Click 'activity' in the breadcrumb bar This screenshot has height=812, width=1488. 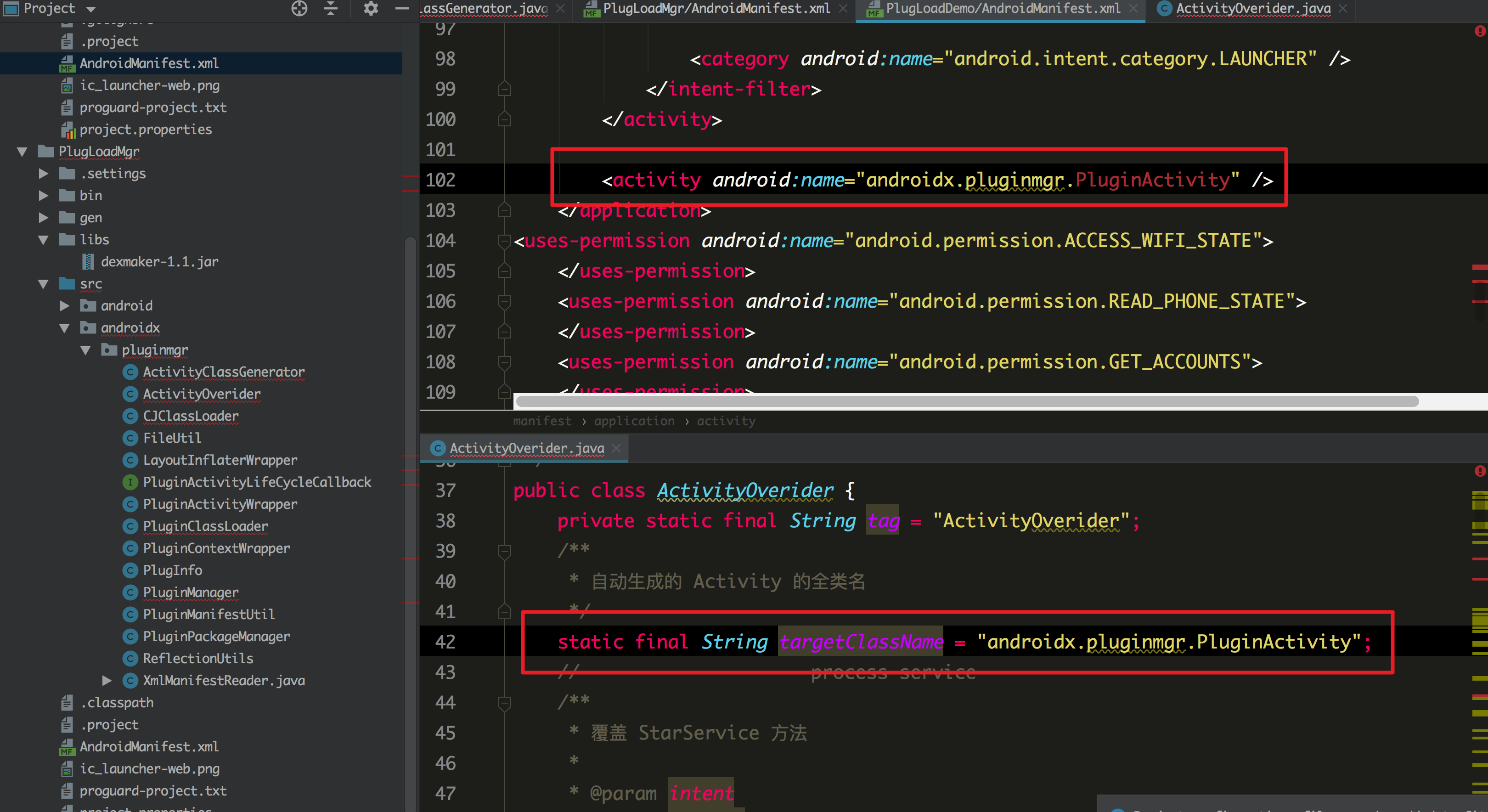click(726, 421)
